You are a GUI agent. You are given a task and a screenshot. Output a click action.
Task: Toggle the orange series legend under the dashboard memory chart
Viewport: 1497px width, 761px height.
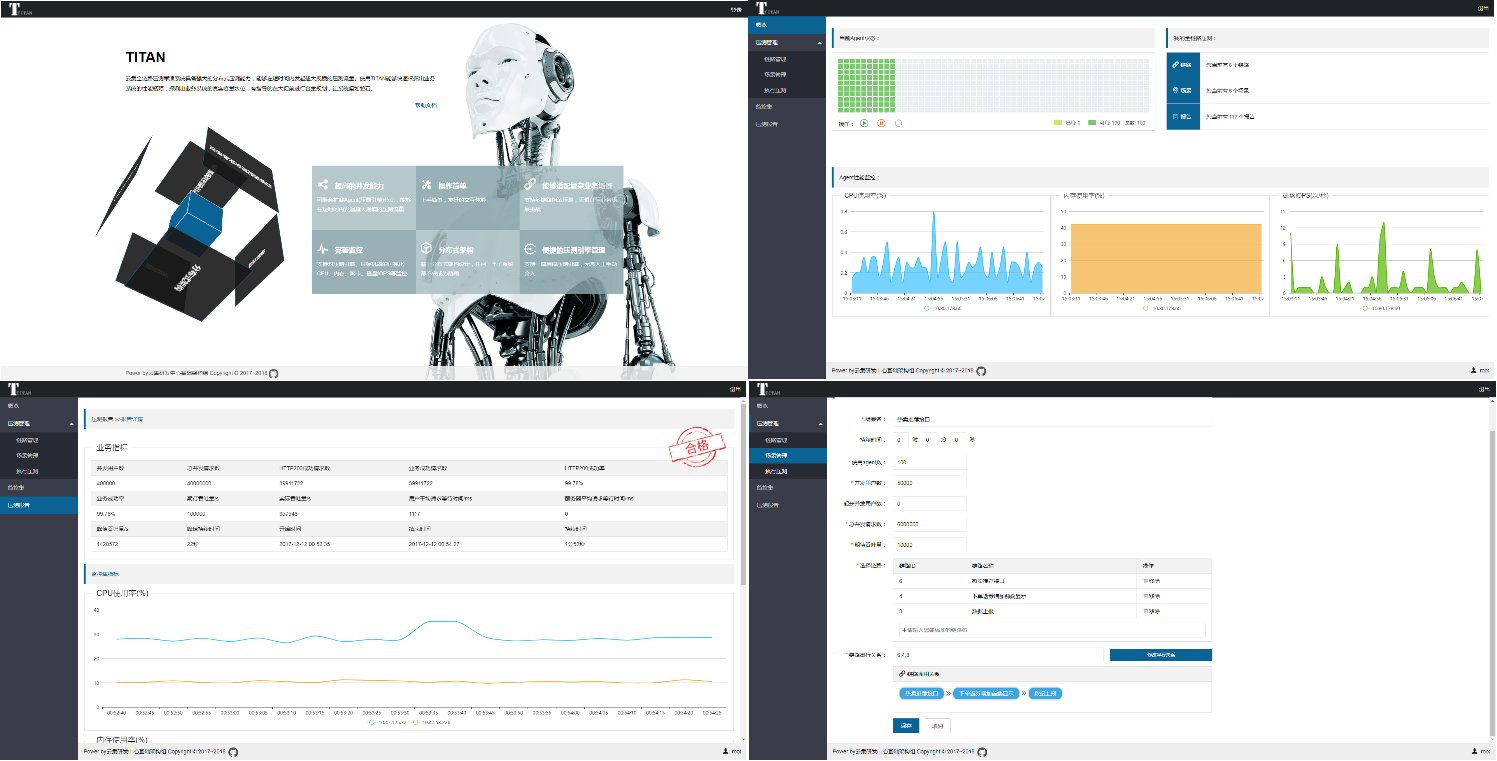pos(1160,308)
